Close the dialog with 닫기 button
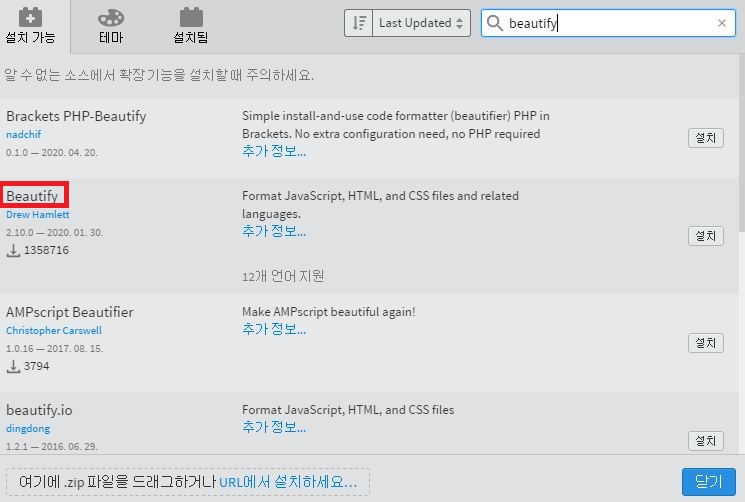 708,482
